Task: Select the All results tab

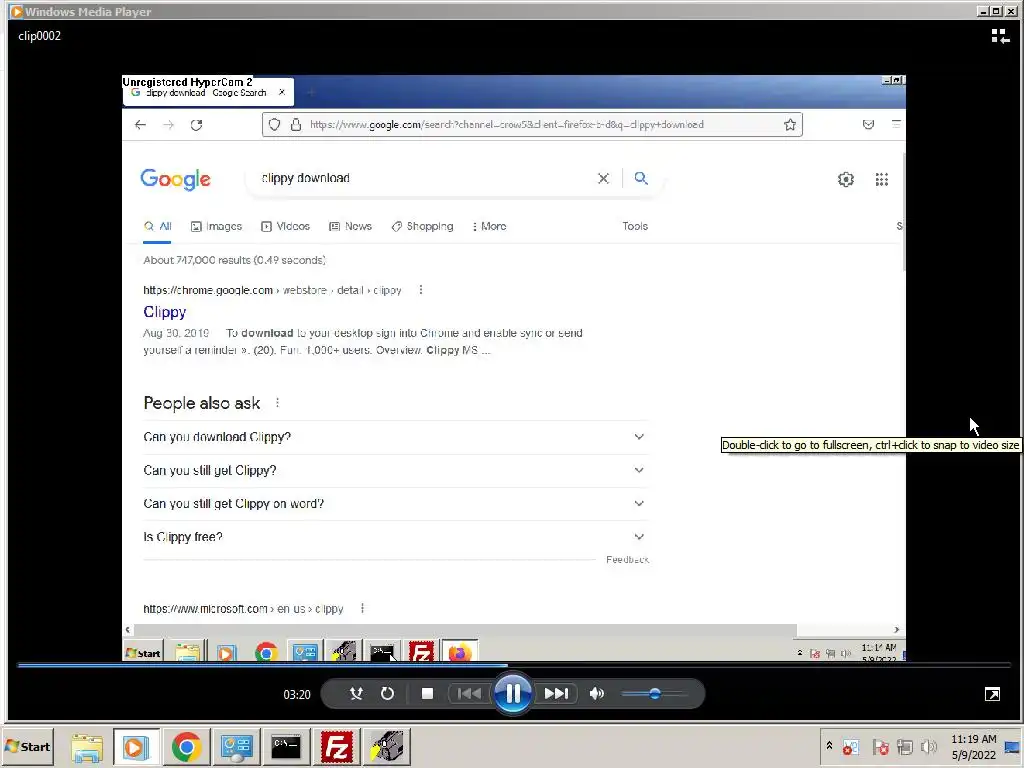Action: (x=157, y=226)
